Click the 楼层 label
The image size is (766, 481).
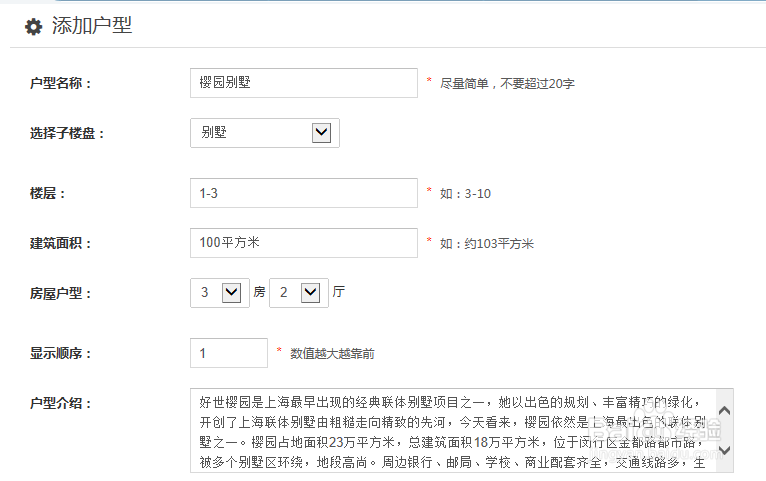point(47,193)
